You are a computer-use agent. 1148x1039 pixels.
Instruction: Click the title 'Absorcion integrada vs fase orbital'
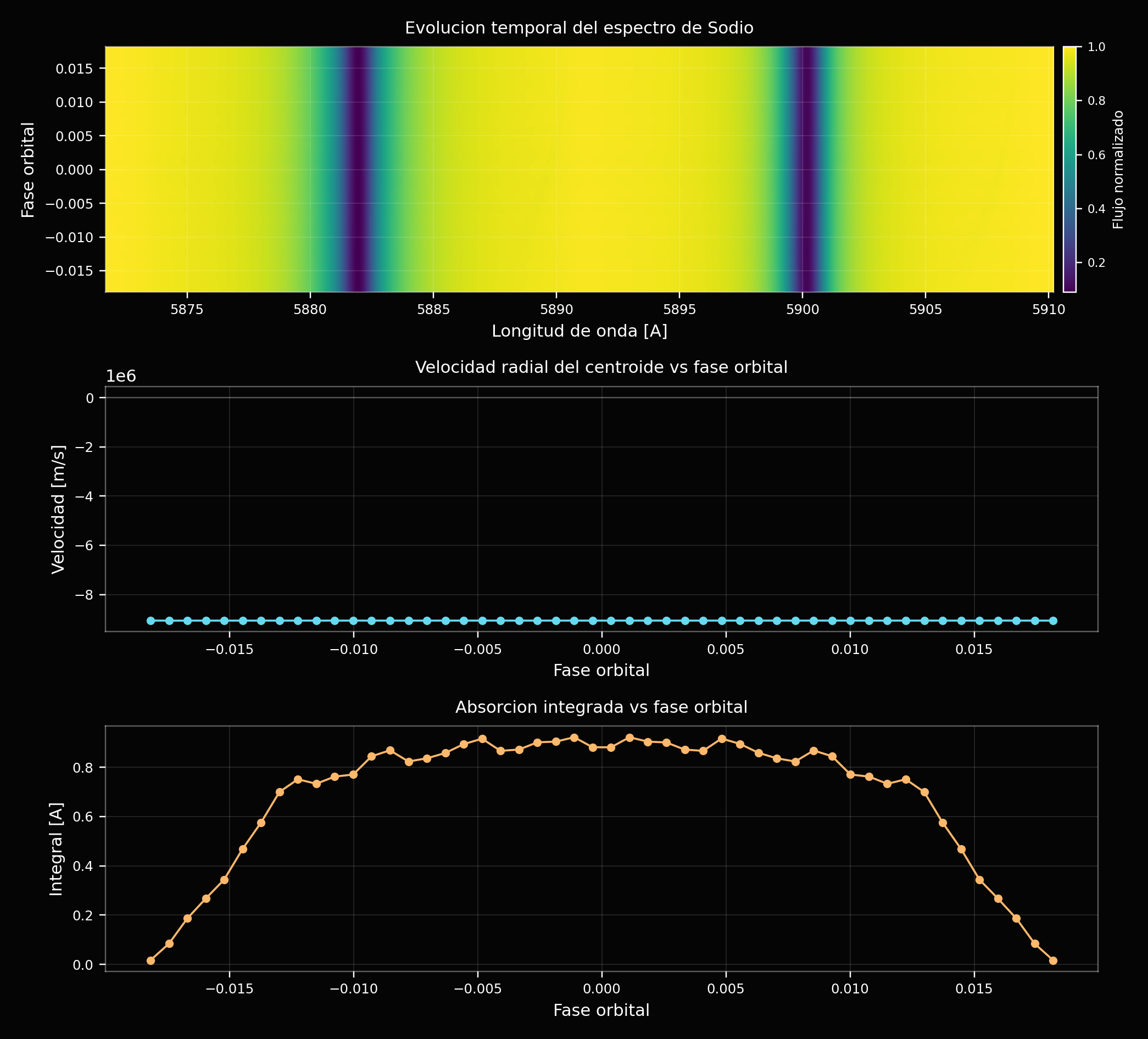601,708
